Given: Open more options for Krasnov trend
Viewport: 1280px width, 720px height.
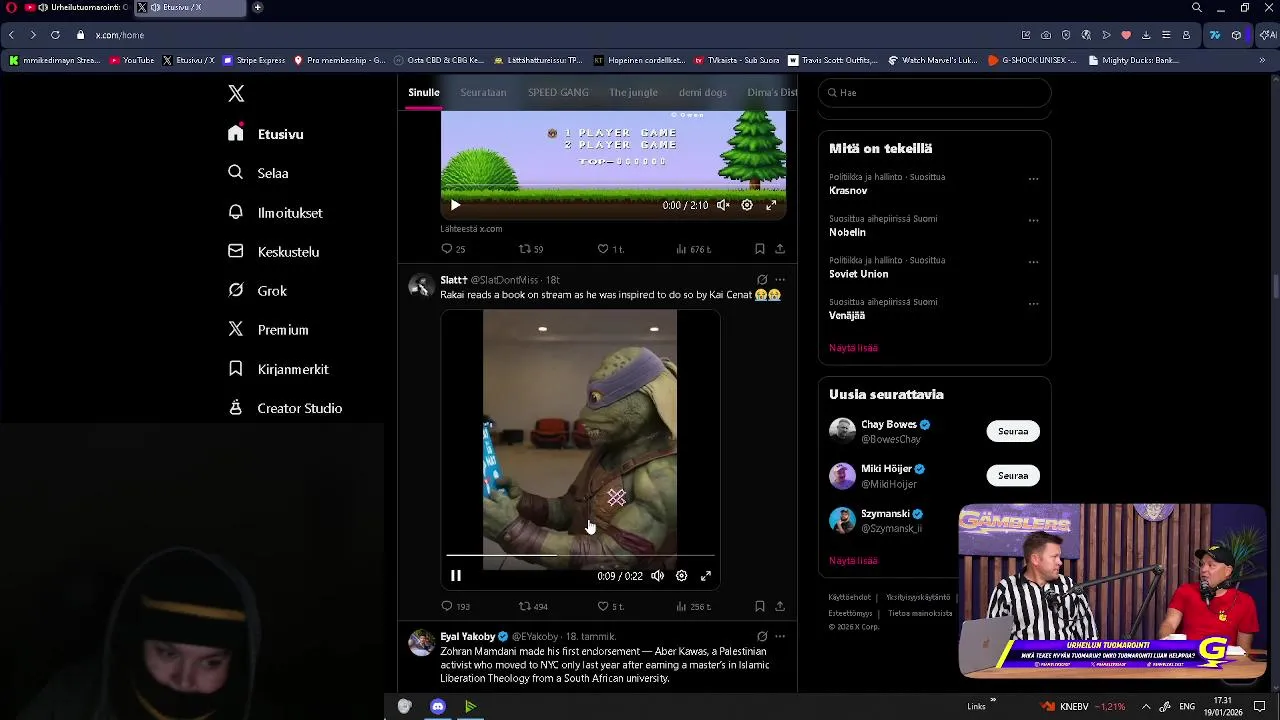Looking at the screenshot, I should point(1033,179).
